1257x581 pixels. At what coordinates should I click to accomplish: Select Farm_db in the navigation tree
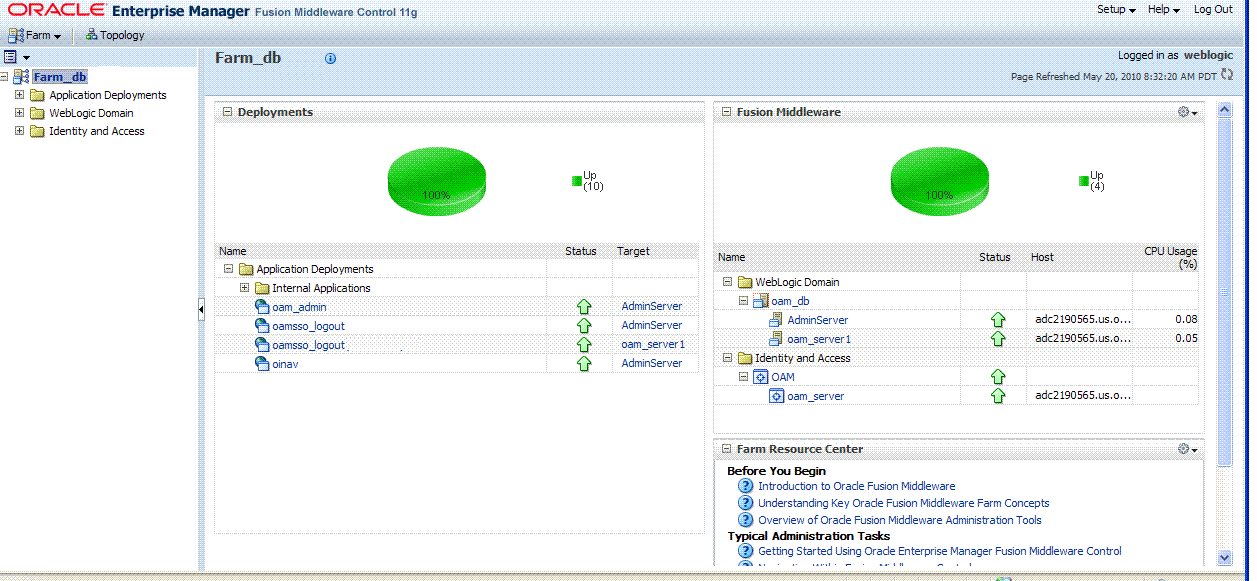[x=60, y=77]
